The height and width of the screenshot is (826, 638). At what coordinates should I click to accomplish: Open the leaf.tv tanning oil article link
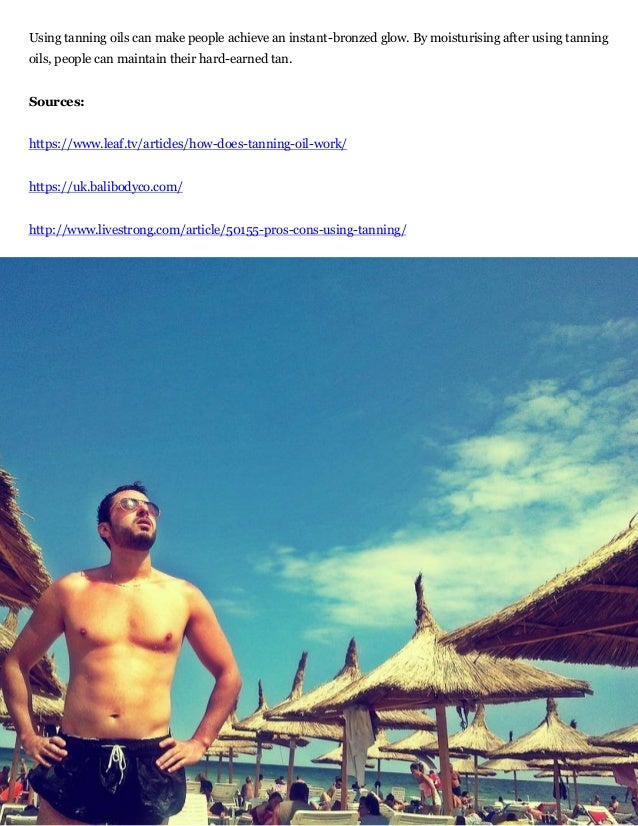188,144
